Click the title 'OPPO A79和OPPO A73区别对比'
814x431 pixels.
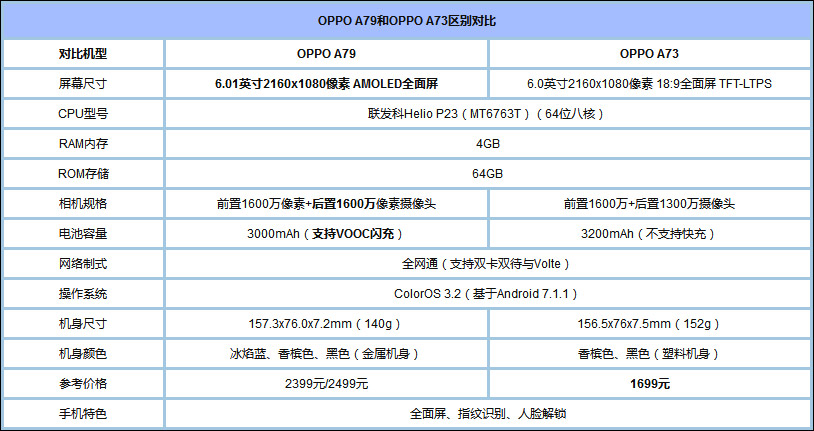coord(407,21)
